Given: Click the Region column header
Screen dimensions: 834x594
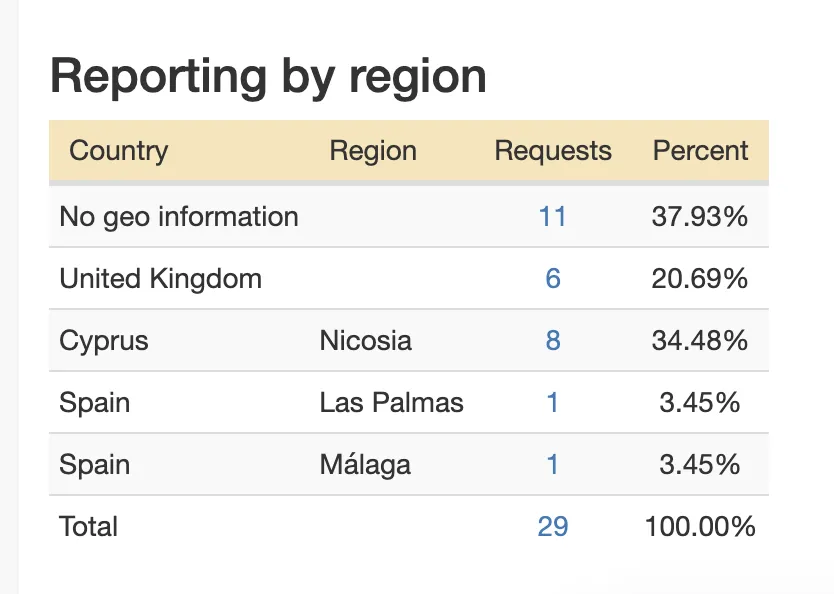Looking at the screenshot, I should tap(373, 151).
